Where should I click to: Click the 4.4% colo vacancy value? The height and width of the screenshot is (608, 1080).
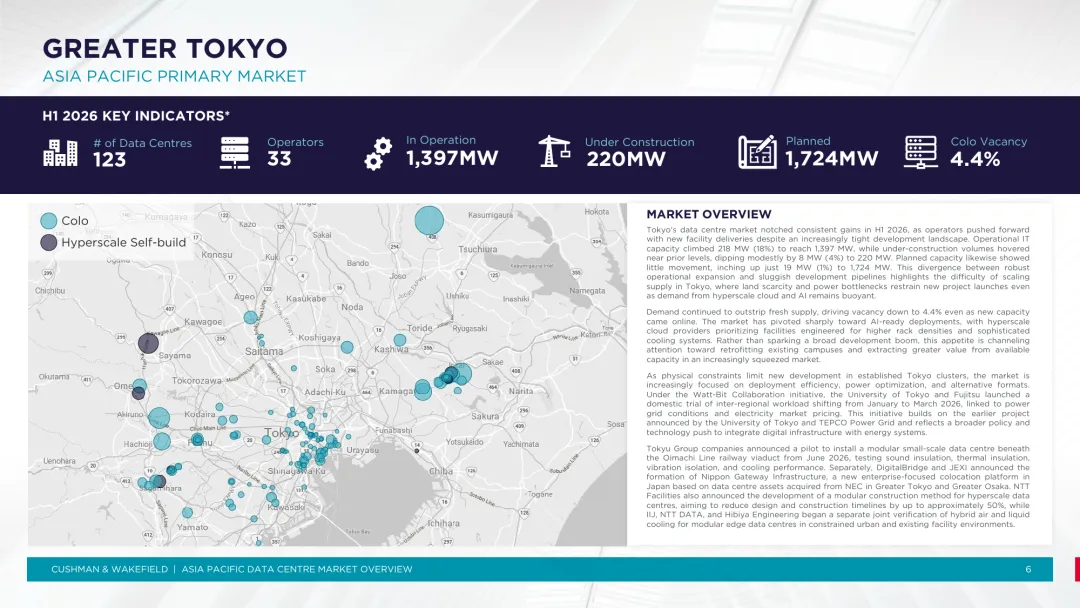tap(975, 159)
